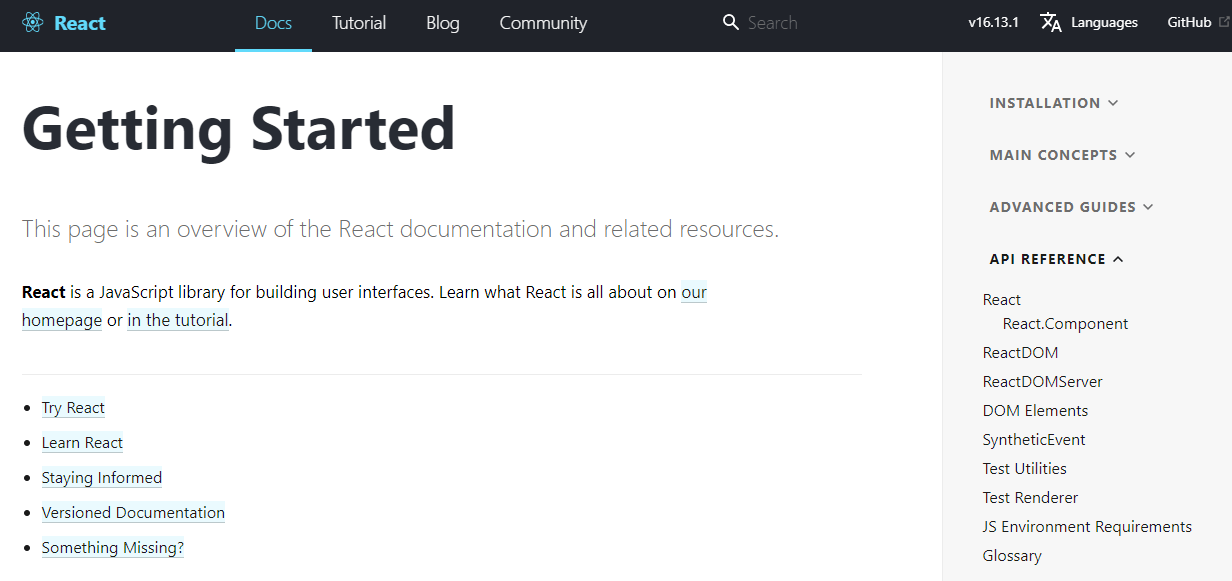Viewport: 1232px width, 581px height.
Task: Click the Versioned Documentation link
Action: pyautogui.click(x=133, y=513)
